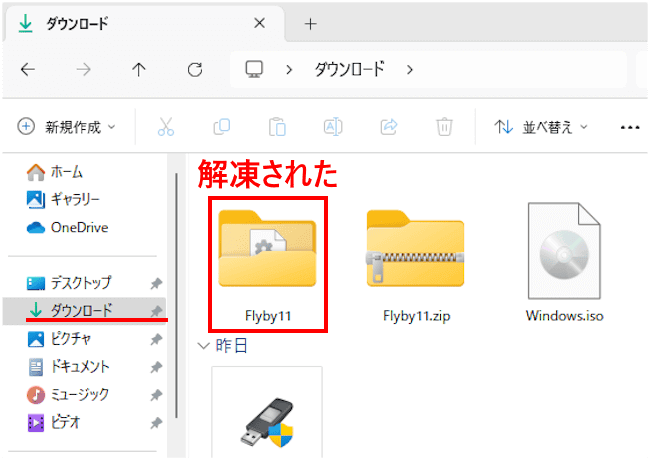Image resolution: width=650 pixels, height=460 pixels.
Task: Open デスクトップ in the sidebar
Action: [x=69, y=283]
